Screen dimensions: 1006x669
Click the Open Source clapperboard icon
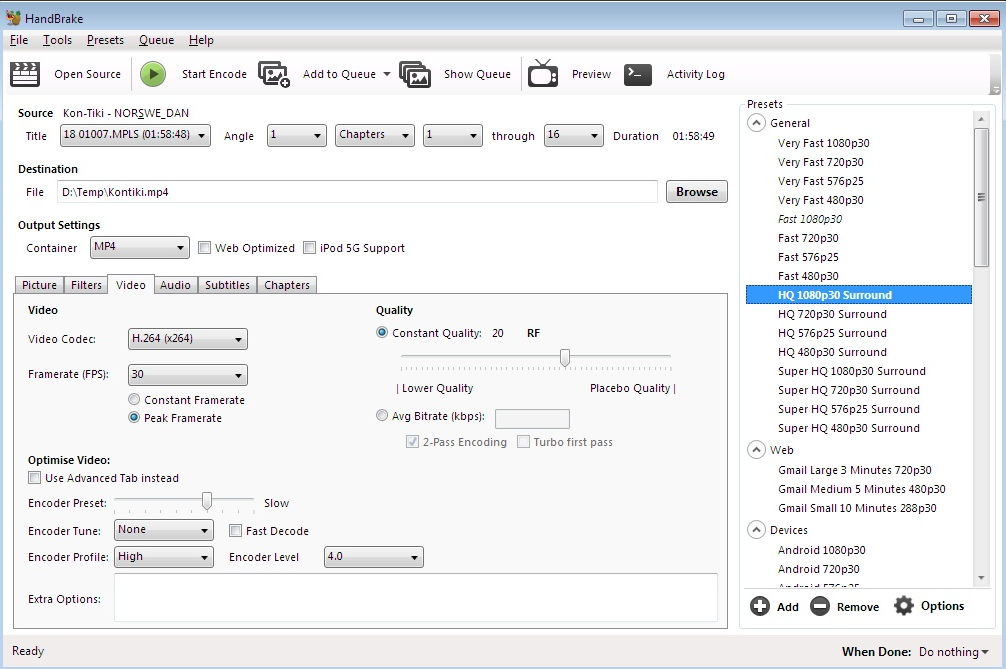25,74
